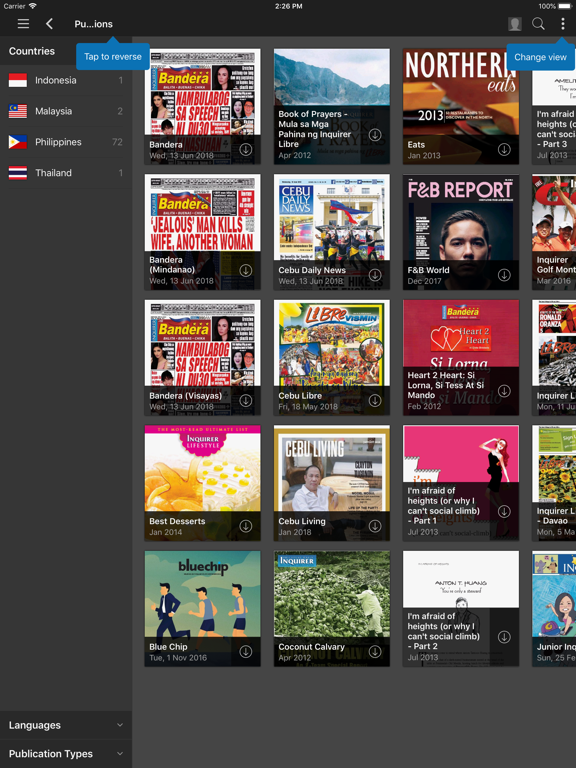Expand the Publication Types section
This screenshot has height=768, width=576.
66,754
